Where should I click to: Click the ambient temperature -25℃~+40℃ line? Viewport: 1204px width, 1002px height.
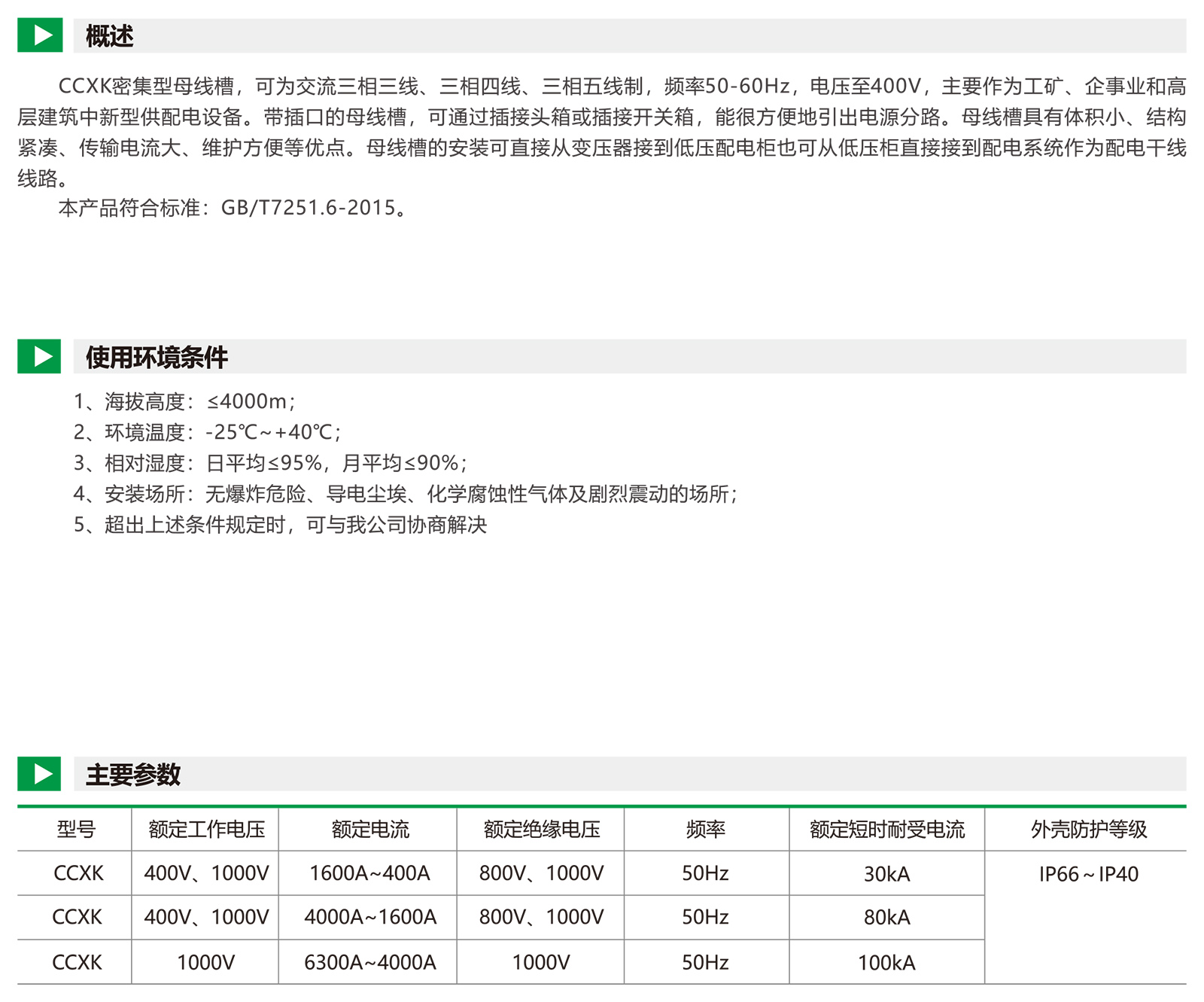207,432
